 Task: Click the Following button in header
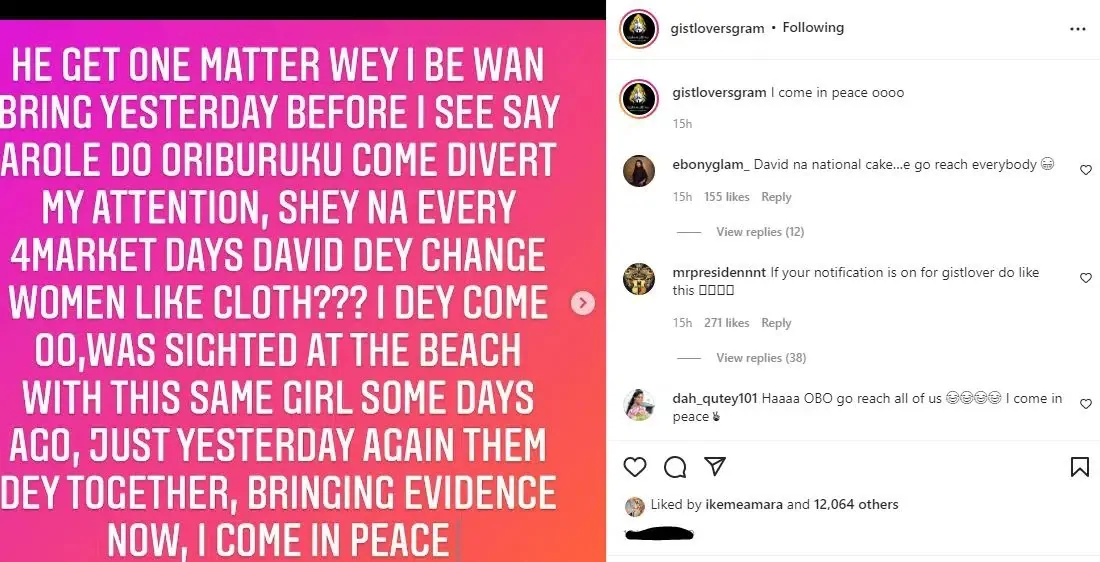pyautogui.click(x=813, y=28)
